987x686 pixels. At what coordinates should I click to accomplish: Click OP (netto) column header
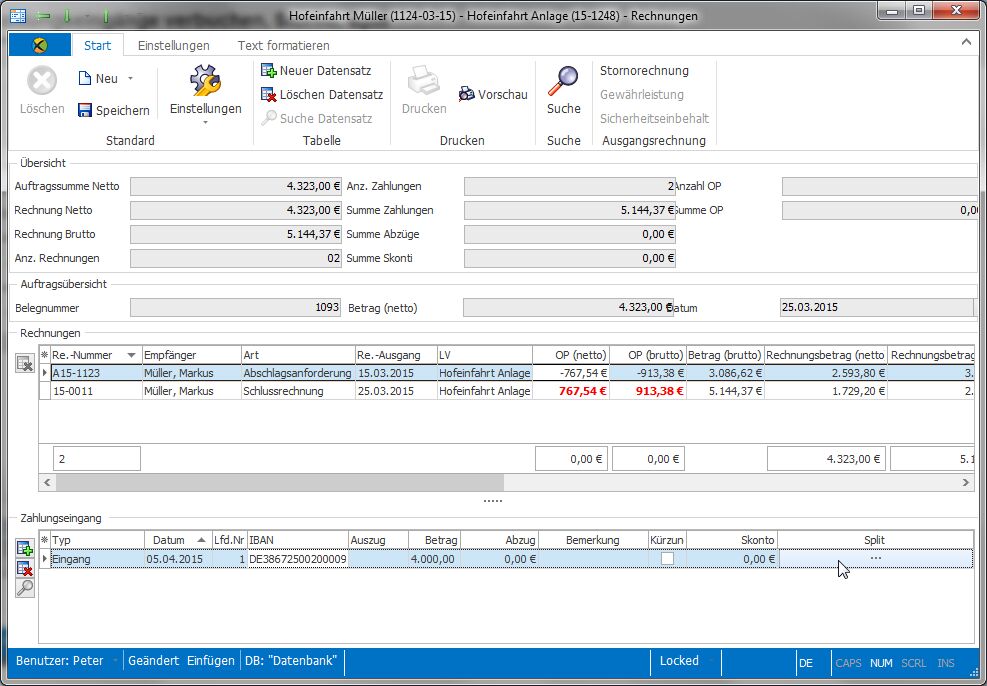571,356
